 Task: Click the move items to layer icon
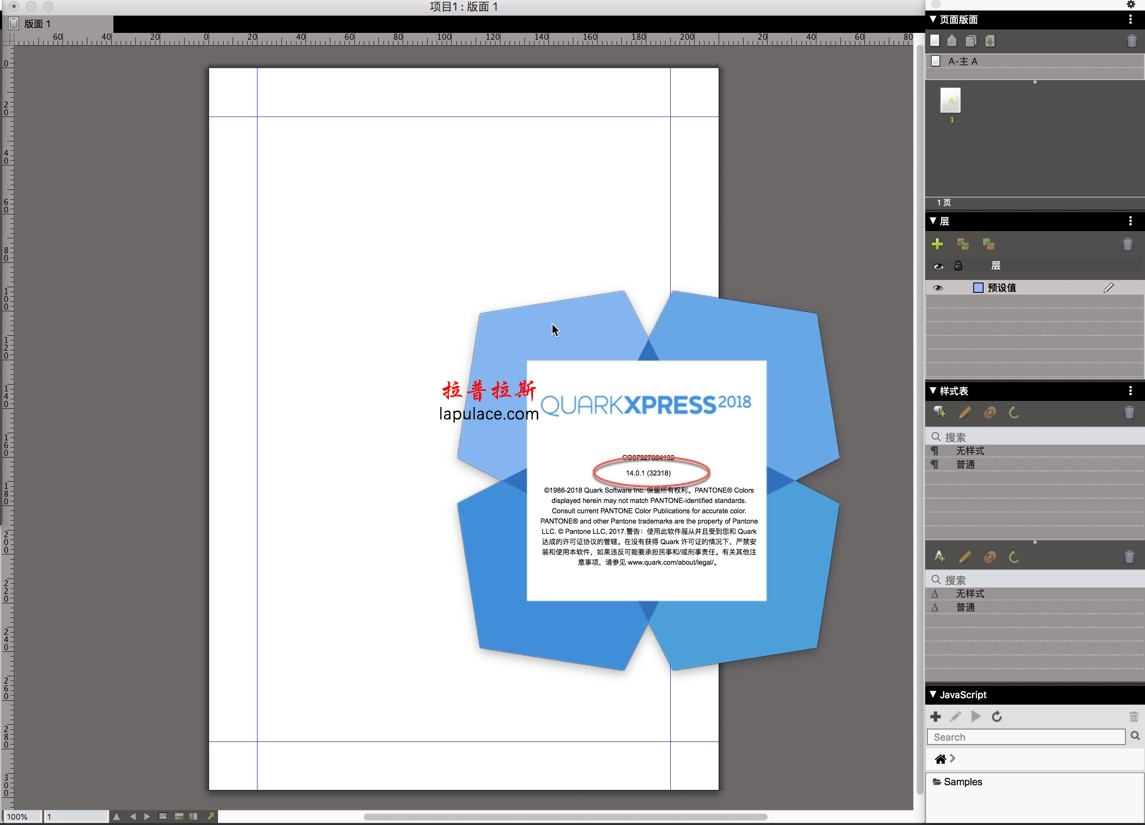point(962,244)
